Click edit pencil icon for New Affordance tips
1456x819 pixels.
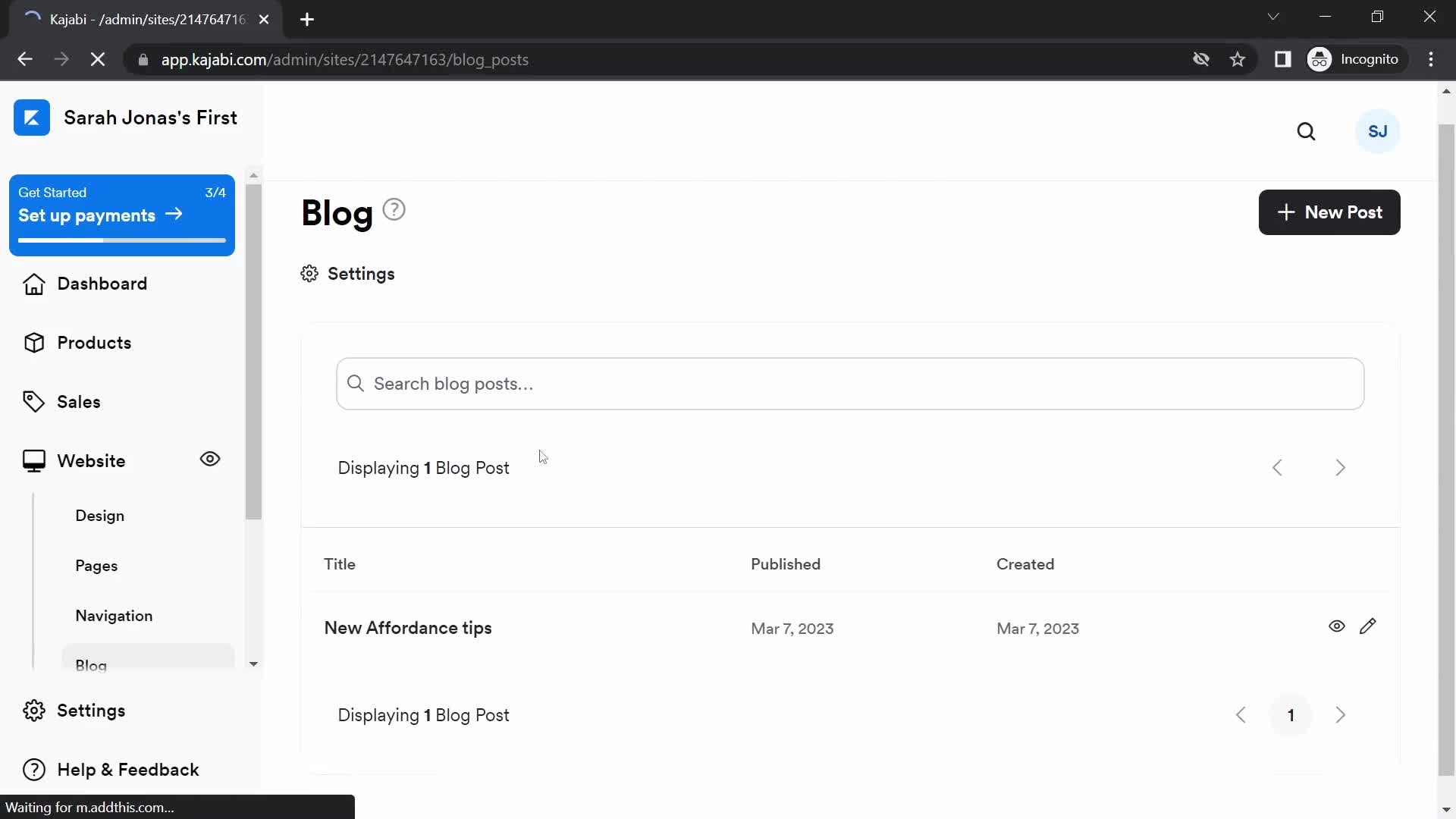(x=1368, y=626)
